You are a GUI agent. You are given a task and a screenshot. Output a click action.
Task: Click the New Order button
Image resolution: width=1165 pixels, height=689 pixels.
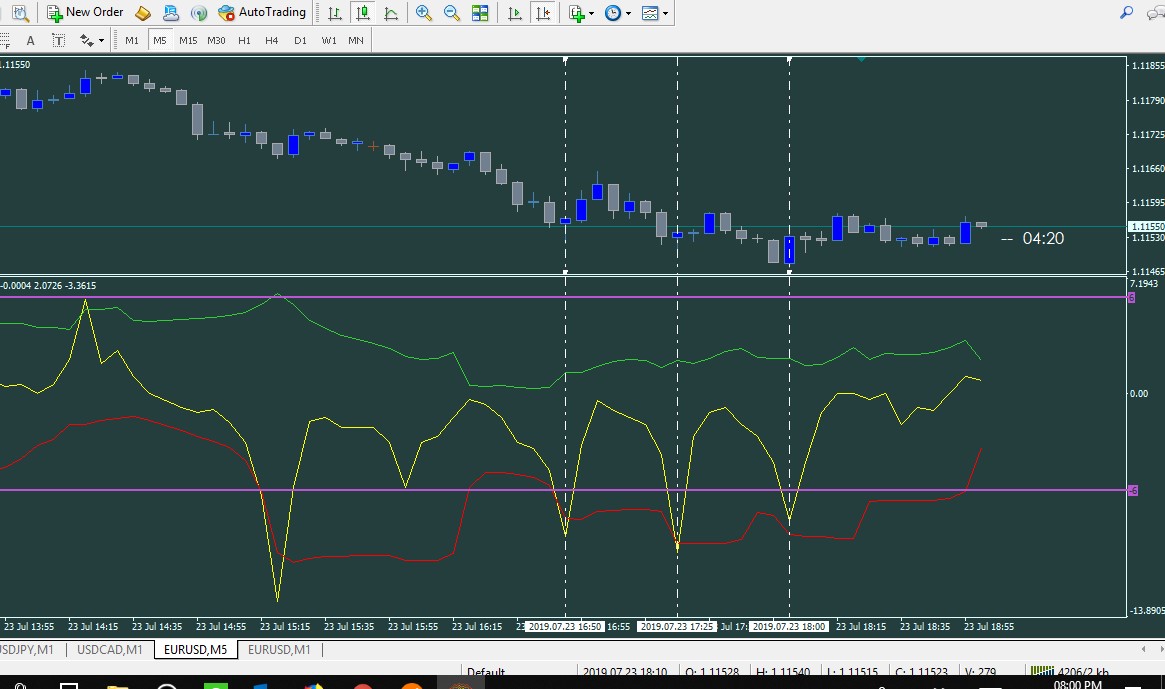(x=85, y=13)
